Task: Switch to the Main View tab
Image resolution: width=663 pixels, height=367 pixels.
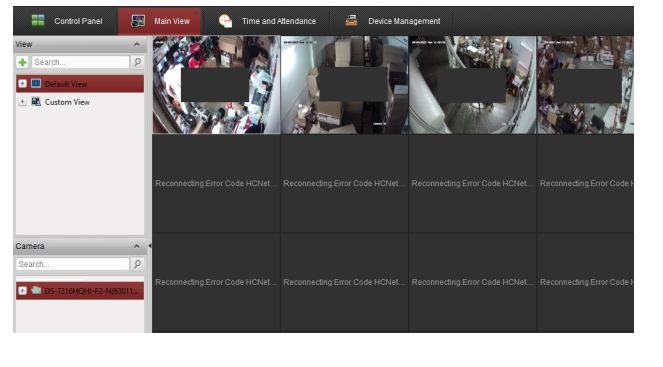Action: (160, 21)
